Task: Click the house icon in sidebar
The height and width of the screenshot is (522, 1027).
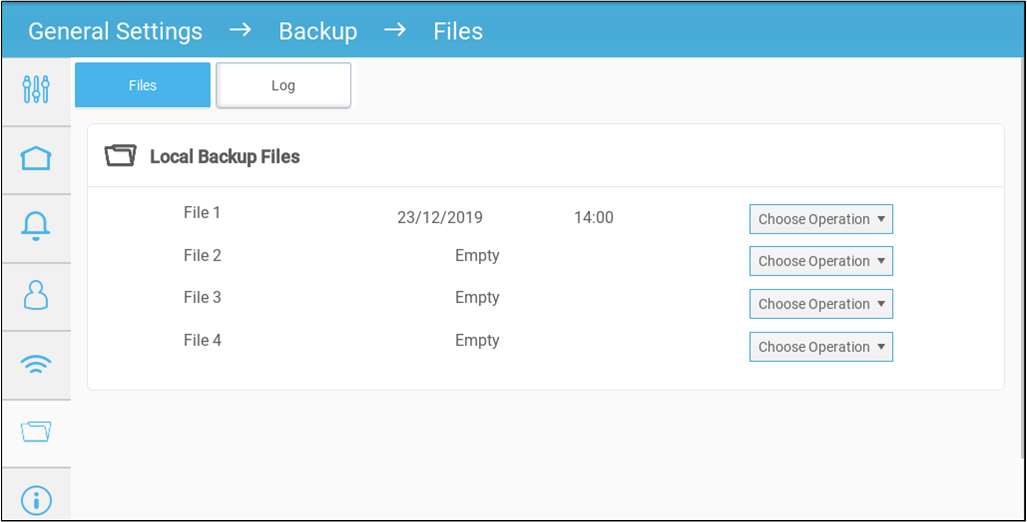Action: (x=36, y=159)
